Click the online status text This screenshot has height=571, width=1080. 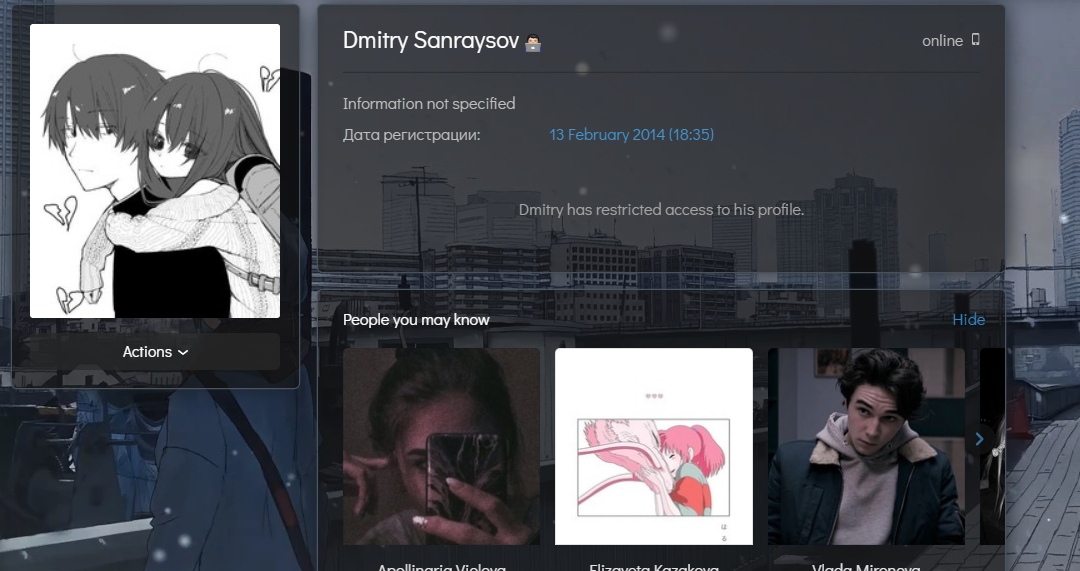pos(942,41)
